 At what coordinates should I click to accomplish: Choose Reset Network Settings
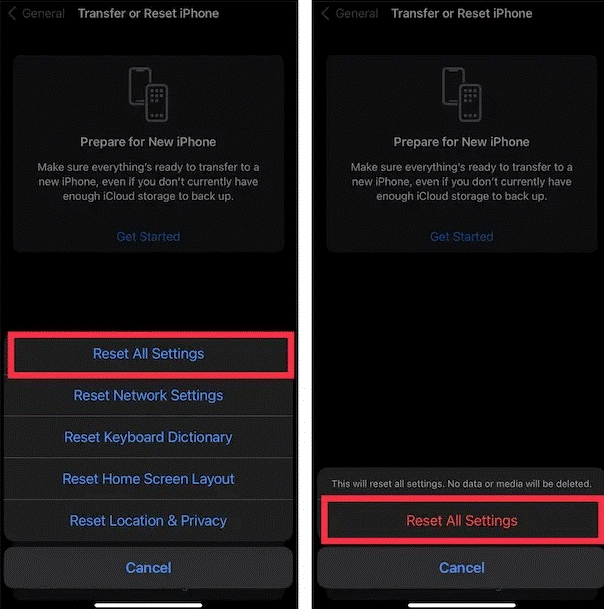coord(148,395)
